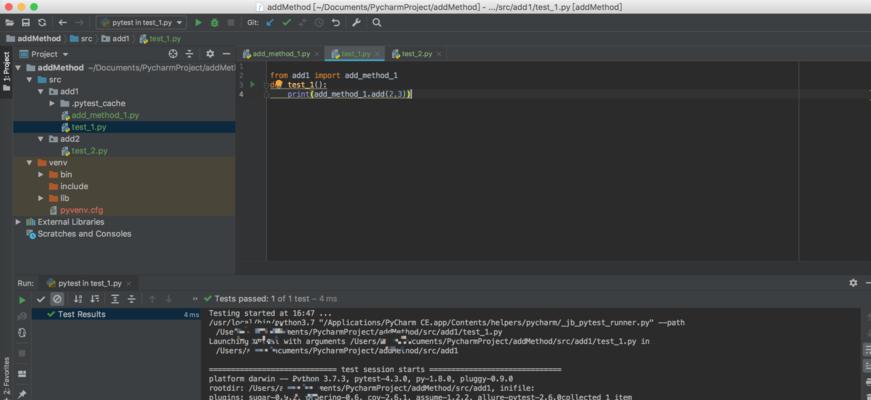Click Collapse All in test toolbar
Screen dimensions: 871x400
pos(132,299)
